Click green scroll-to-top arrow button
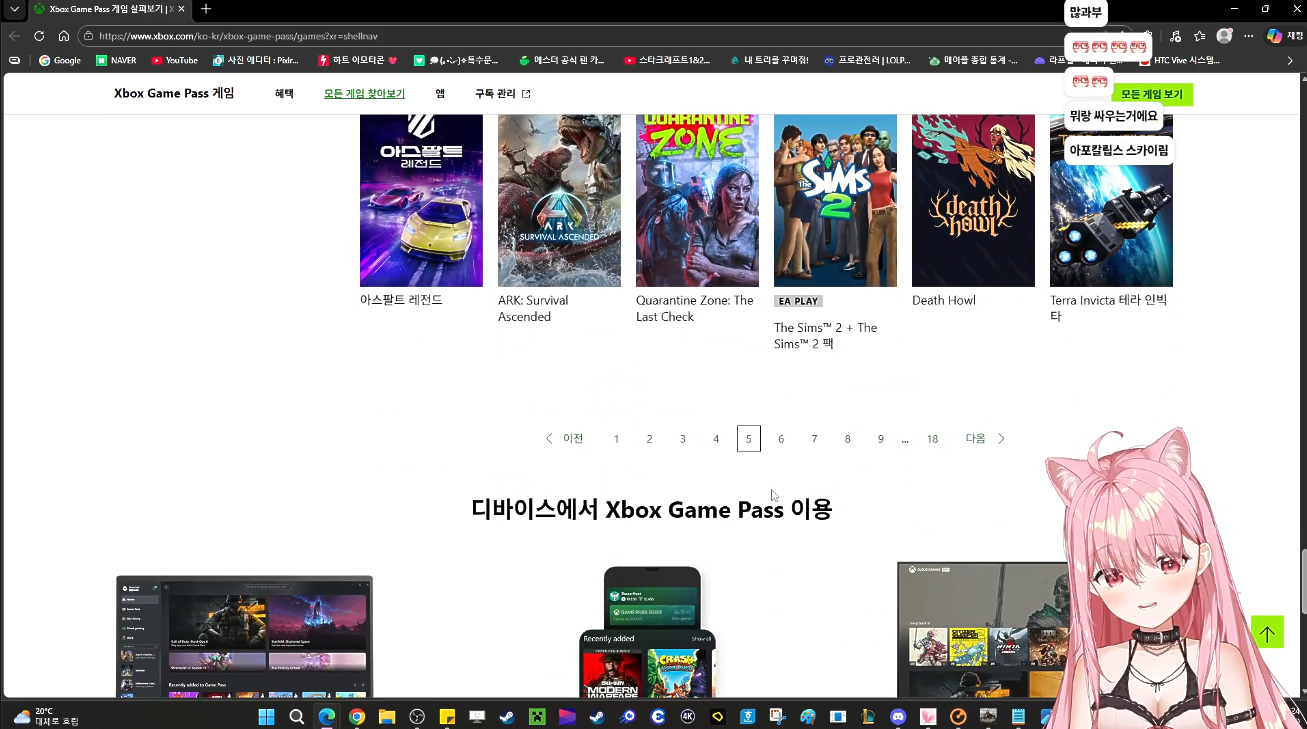The height and width of the screenshot is (729, 1307). (x=1267, y=632)
